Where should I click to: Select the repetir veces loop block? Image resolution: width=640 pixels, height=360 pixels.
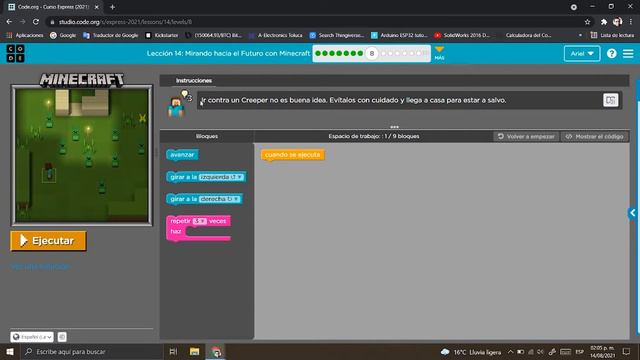198,228
